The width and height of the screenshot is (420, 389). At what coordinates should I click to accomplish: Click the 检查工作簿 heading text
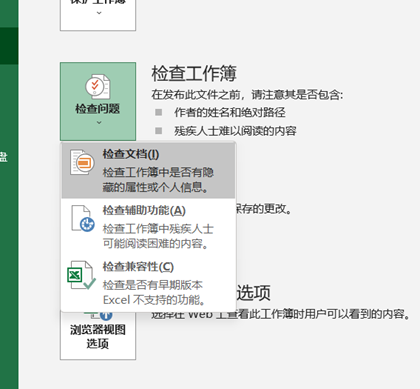click(x=194, y=74)
